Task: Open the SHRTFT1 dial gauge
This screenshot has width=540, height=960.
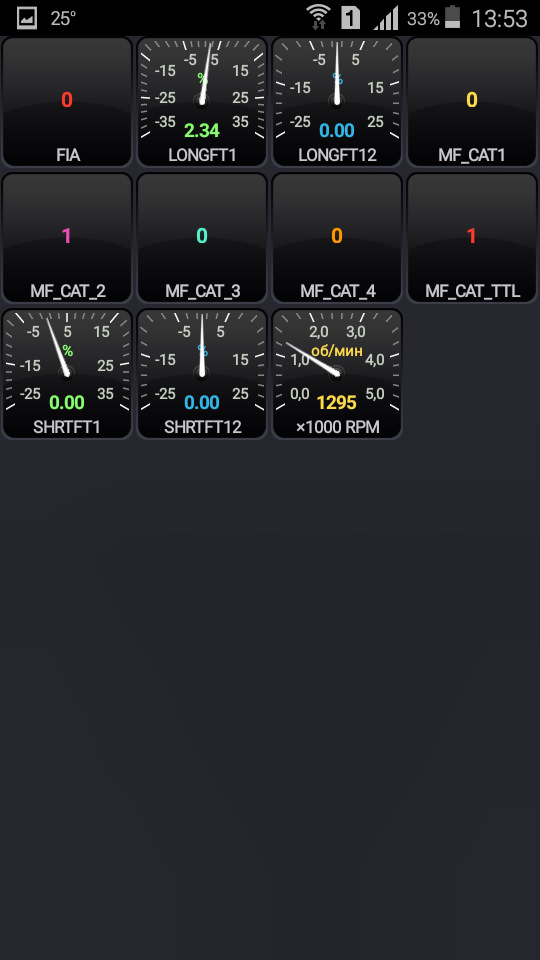Action: click(67, 373)
